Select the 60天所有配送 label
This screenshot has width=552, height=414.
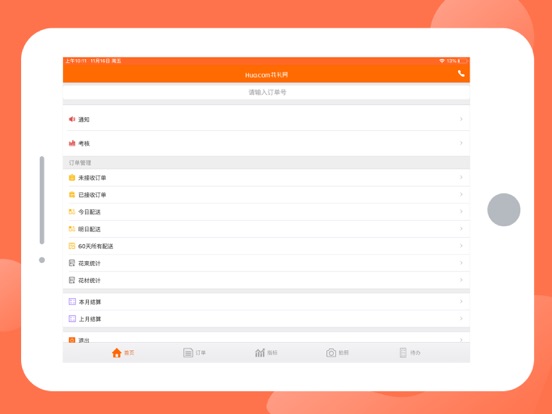pyautogui.click(x=96, y=246)
